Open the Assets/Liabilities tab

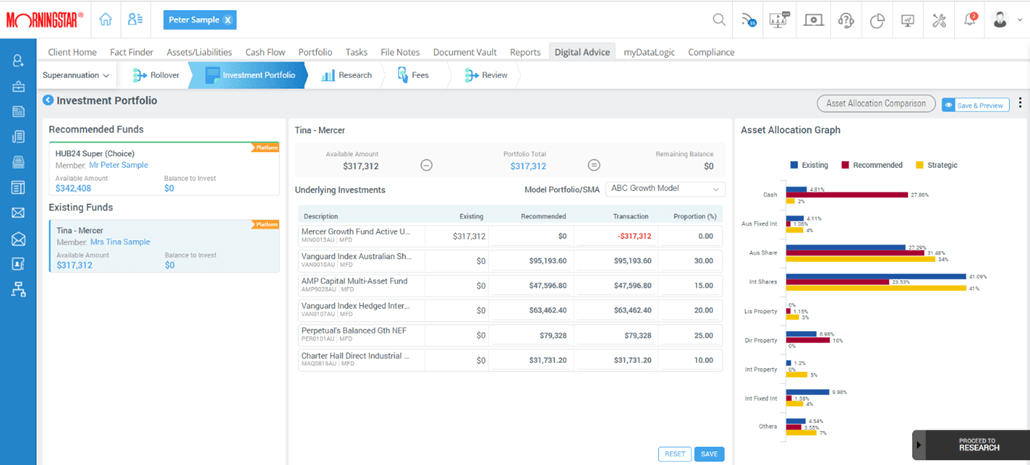tap(199, 52)
